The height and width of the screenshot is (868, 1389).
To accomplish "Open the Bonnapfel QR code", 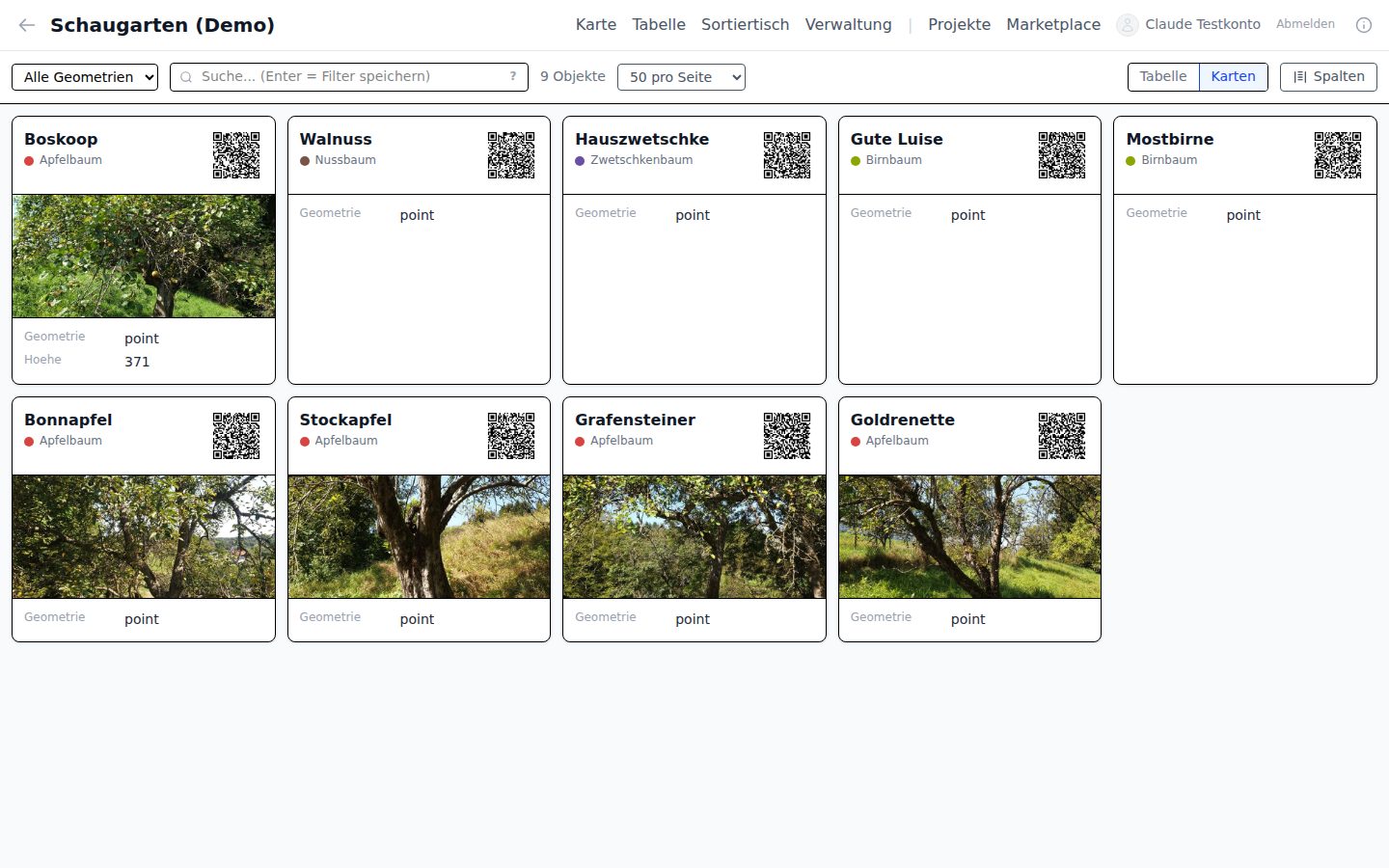I will pyautogui.click(x=236, y=436).
